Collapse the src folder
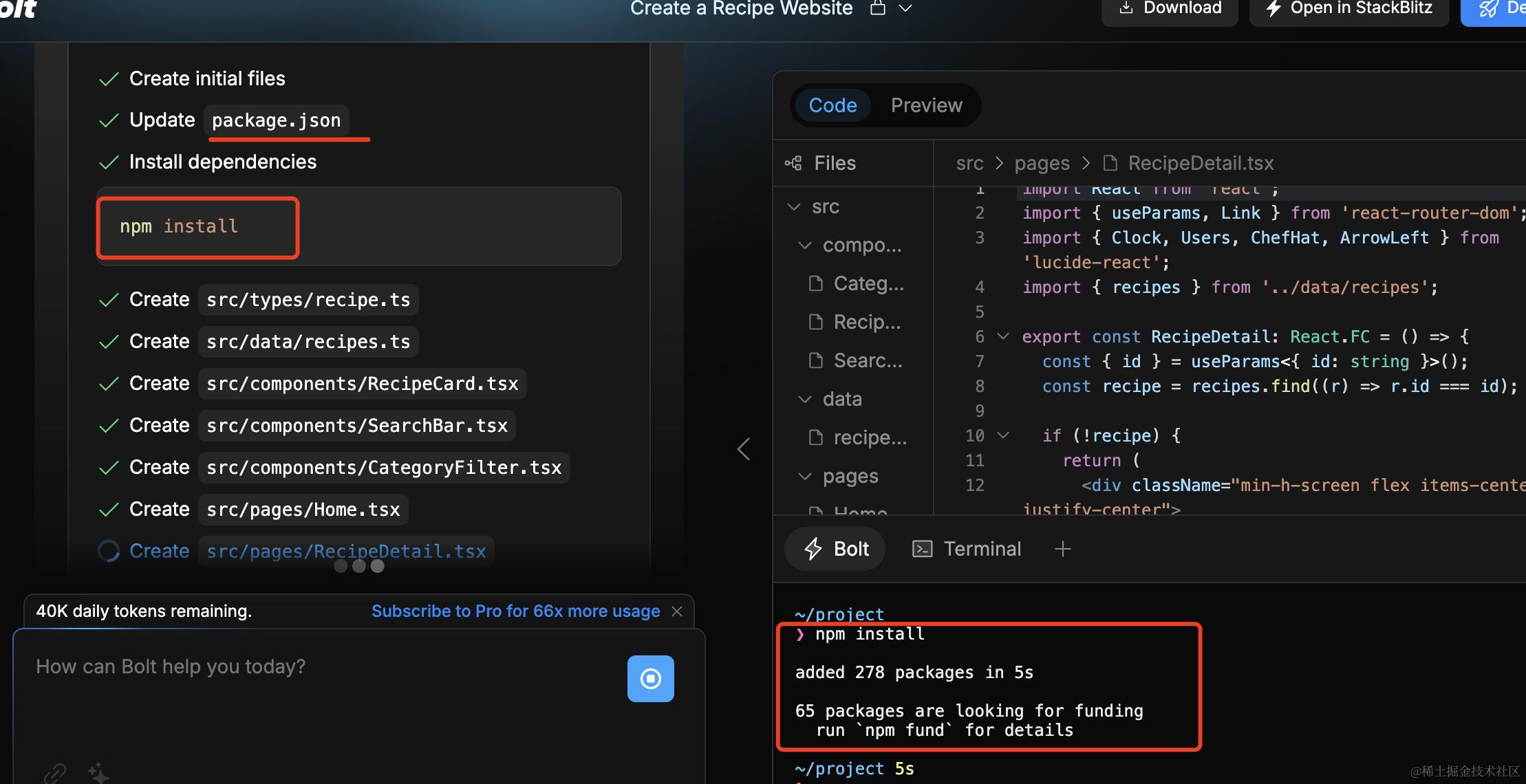This screenshot has height=784, width=1526. pyautogui.click(x=794, y=206)
